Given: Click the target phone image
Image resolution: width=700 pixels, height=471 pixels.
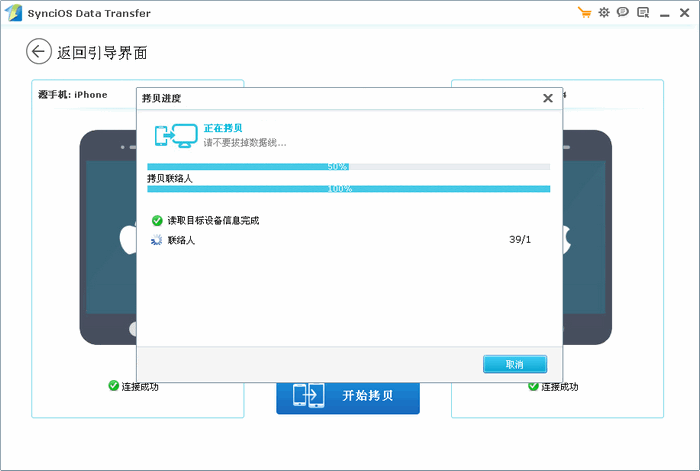Looking at the screenshot, I should 587,237.
